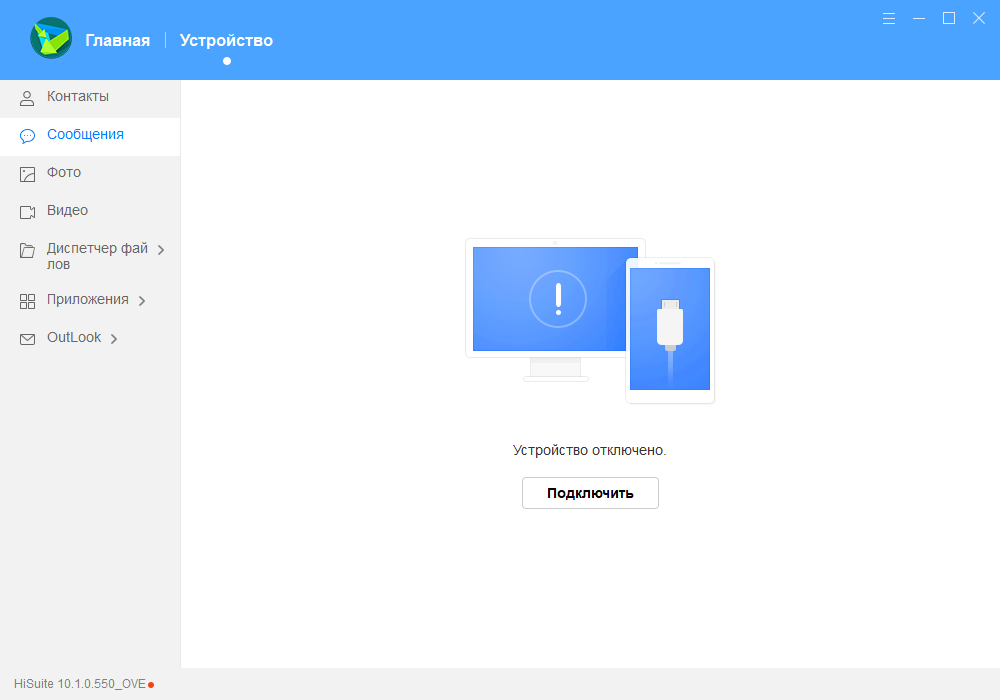Open the Контакты person icon
Screen dimensions: 1000x700
tap(27, 98)
